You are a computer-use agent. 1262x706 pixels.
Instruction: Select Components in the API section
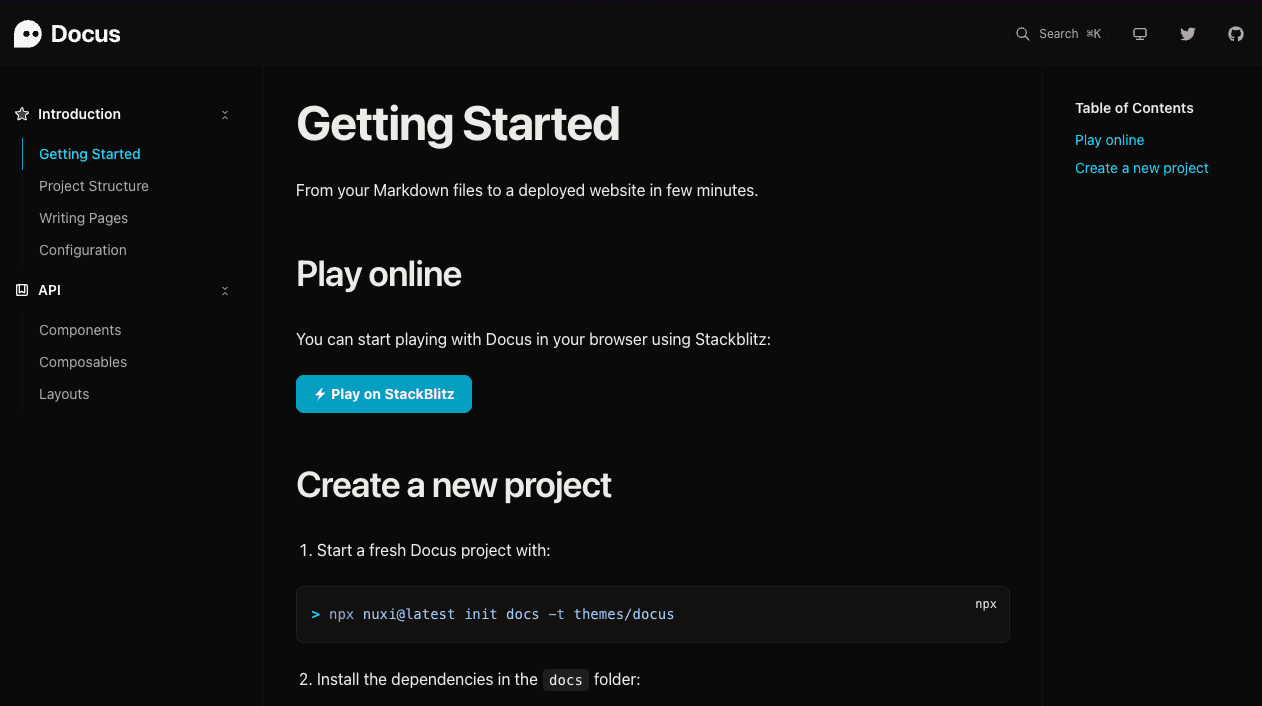(x=80, y=330)
